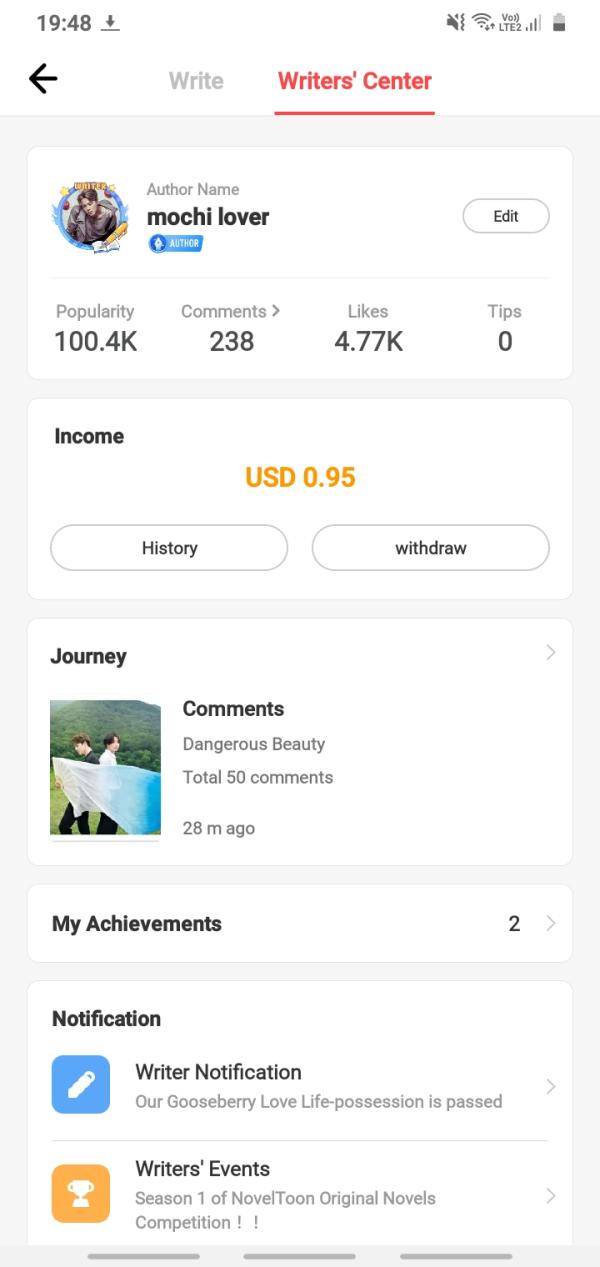Tap the muted sound status icon
Image resolution: width=600 pixels, height=1267 pixels.
[x=455, y=22]
